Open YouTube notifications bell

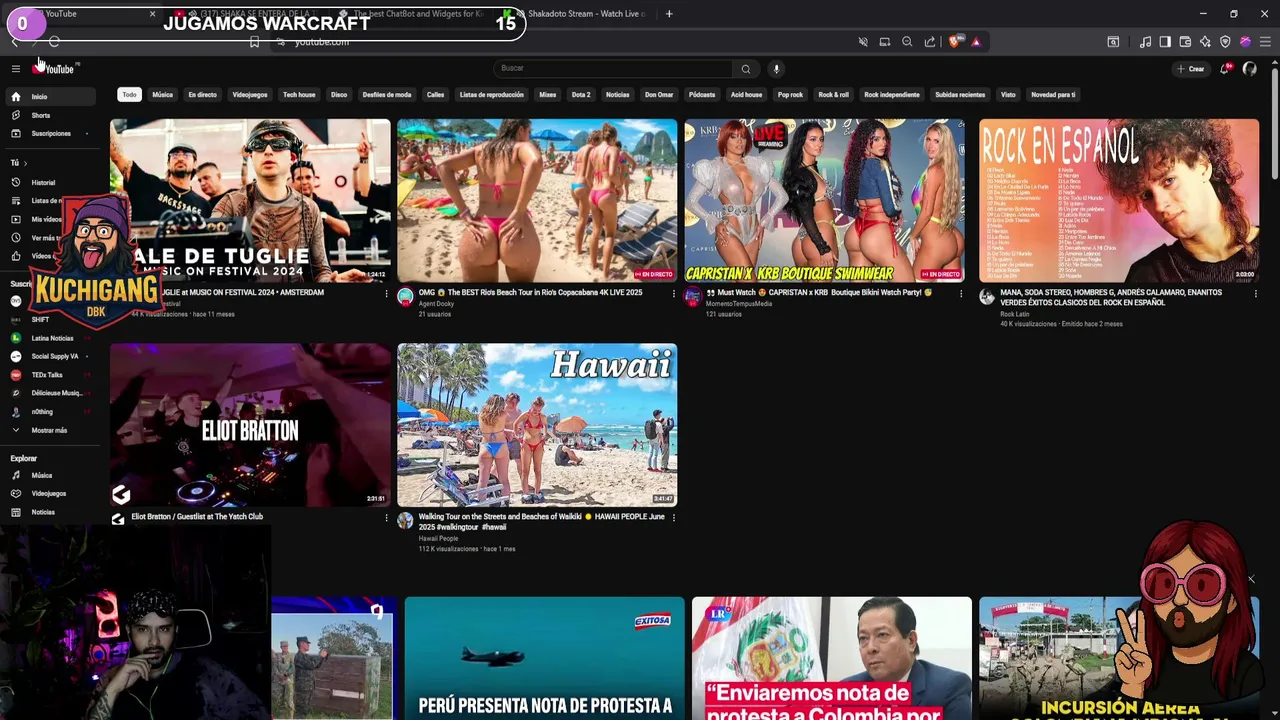coord(1224,69)
